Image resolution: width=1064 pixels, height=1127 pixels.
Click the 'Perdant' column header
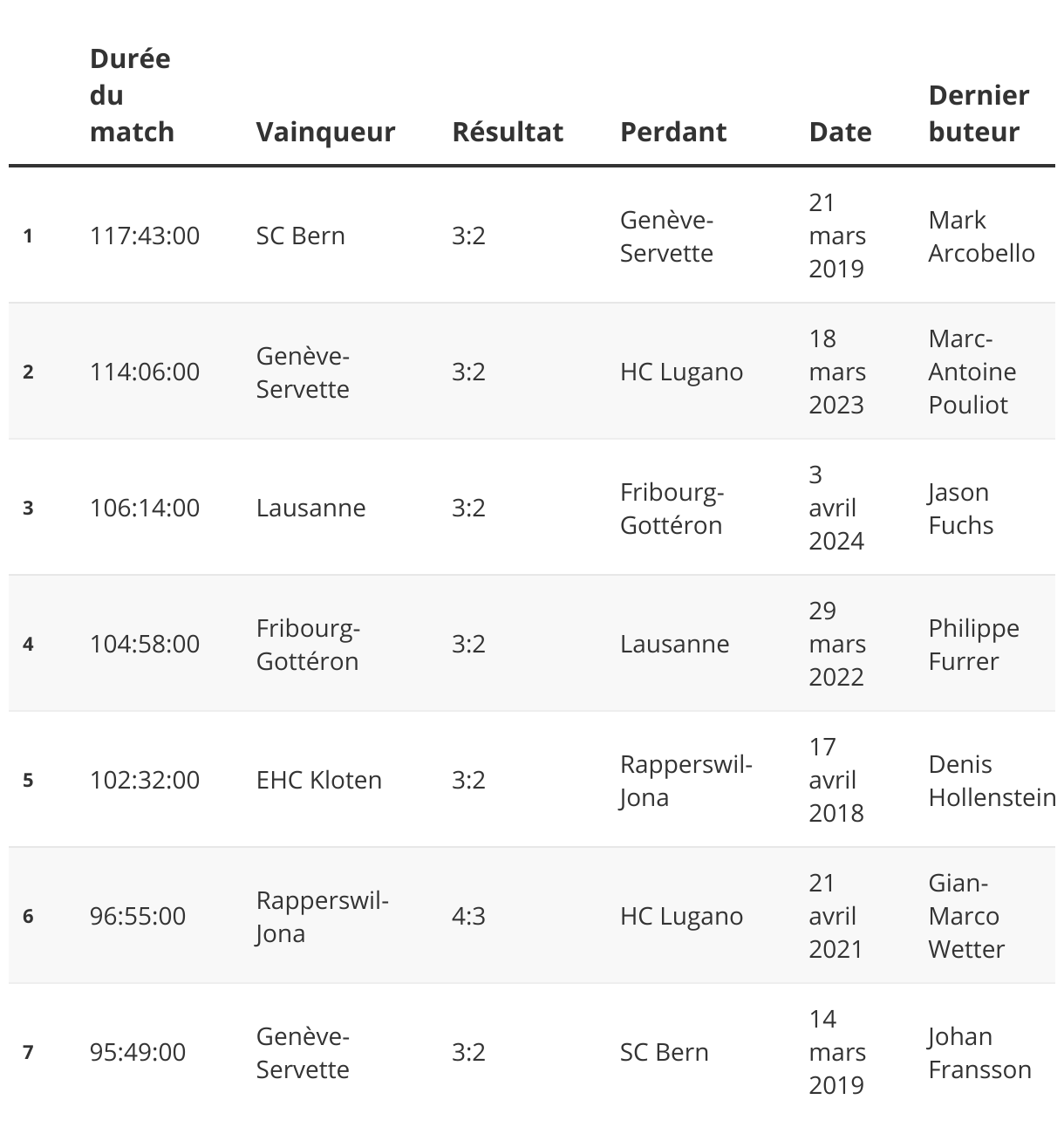point(673,132)
